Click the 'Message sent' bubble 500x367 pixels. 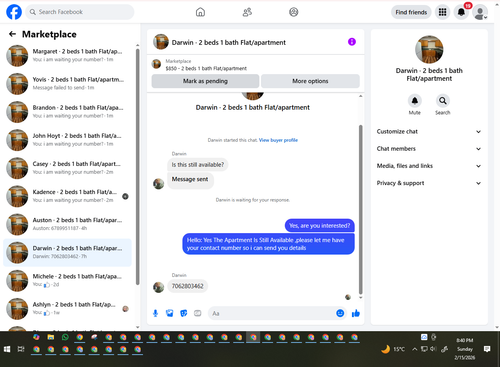coord(190,180)
